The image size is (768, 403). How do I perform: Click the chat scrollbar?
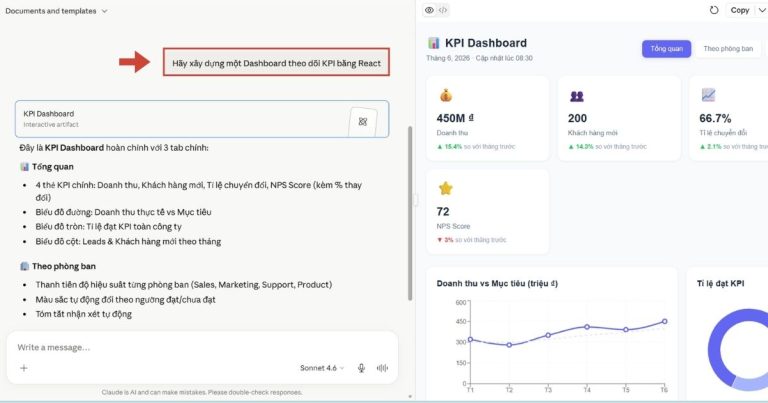[x=410, y=213]
